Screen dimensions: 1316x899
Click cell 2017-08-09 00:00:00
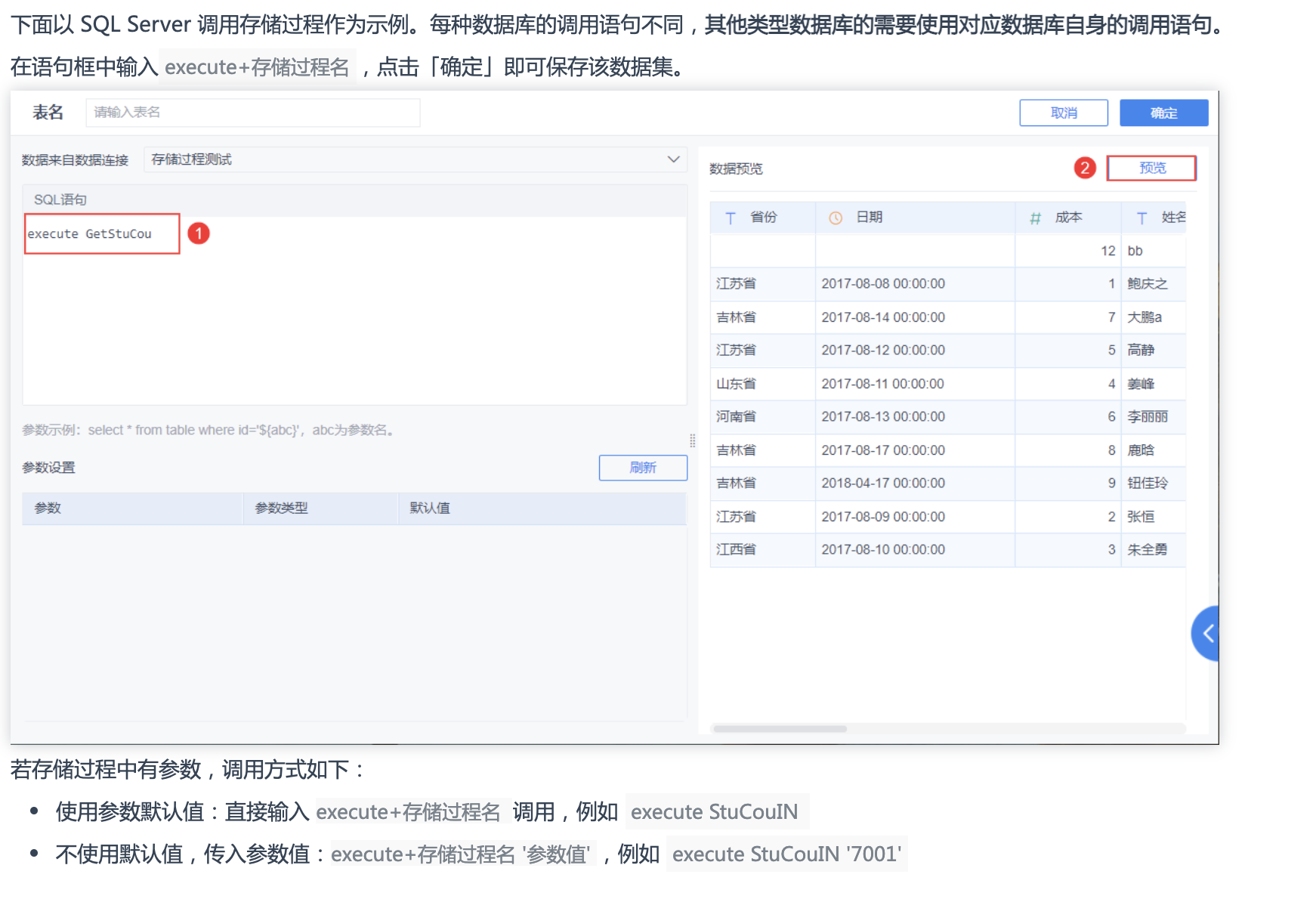915,517
